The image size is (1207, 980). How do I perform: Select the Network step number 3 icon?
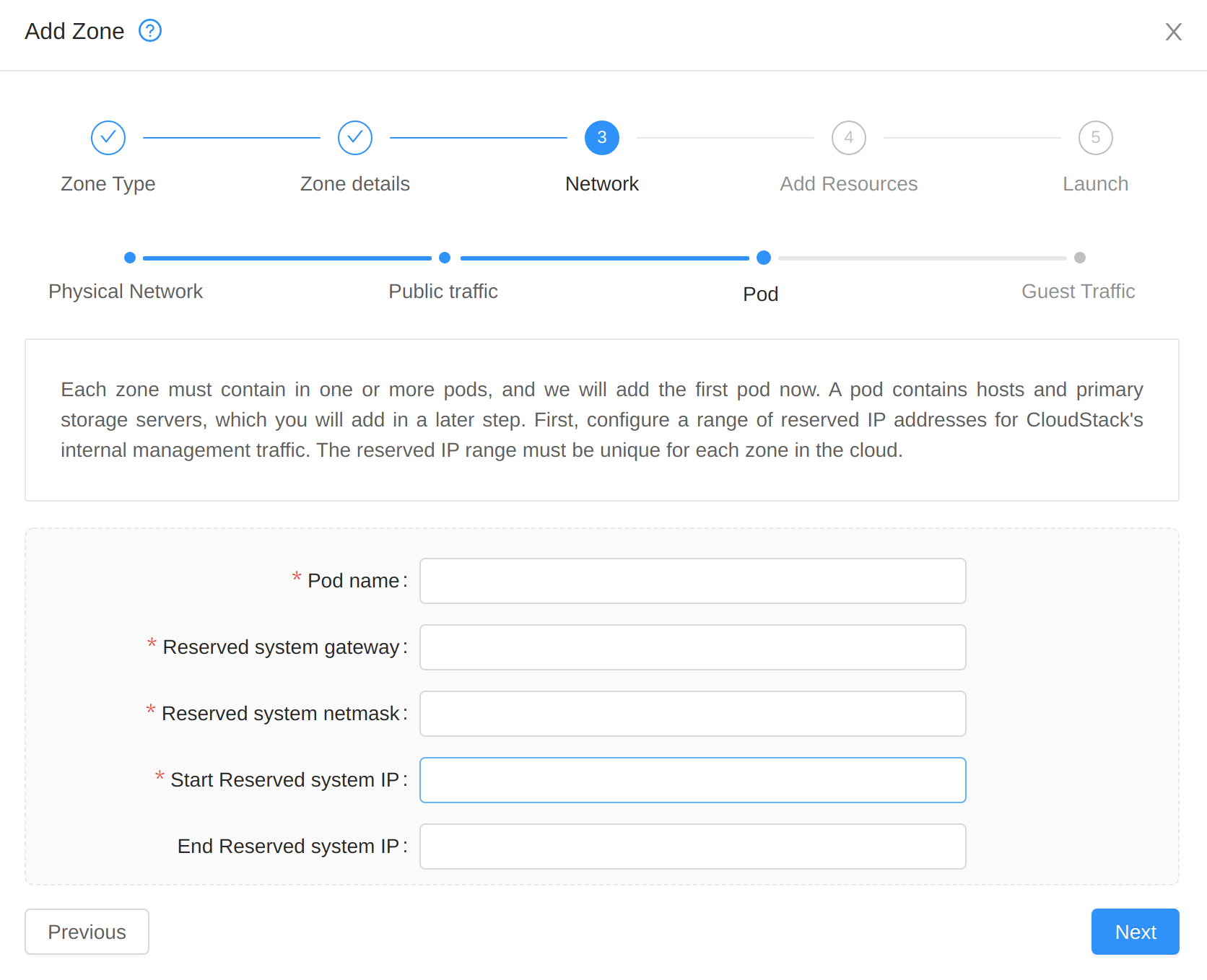[602, 138]
